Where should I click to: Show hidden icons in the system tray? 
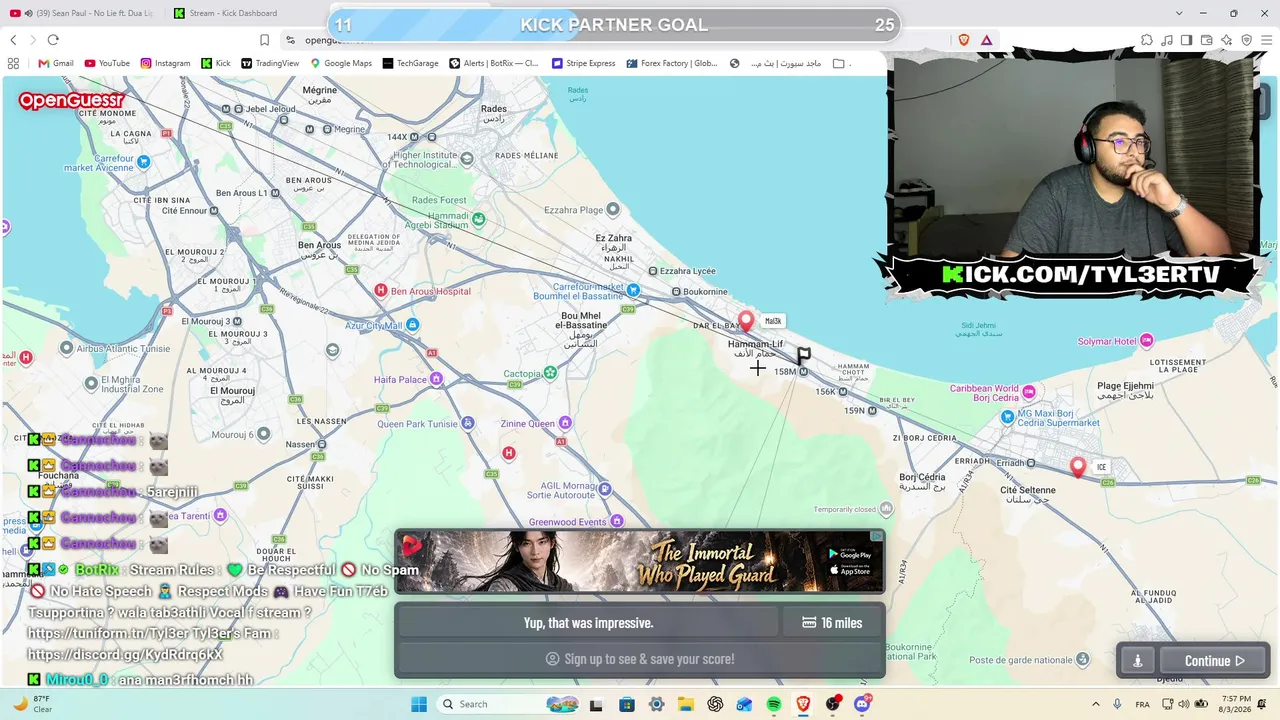[x=1095, y=704]
